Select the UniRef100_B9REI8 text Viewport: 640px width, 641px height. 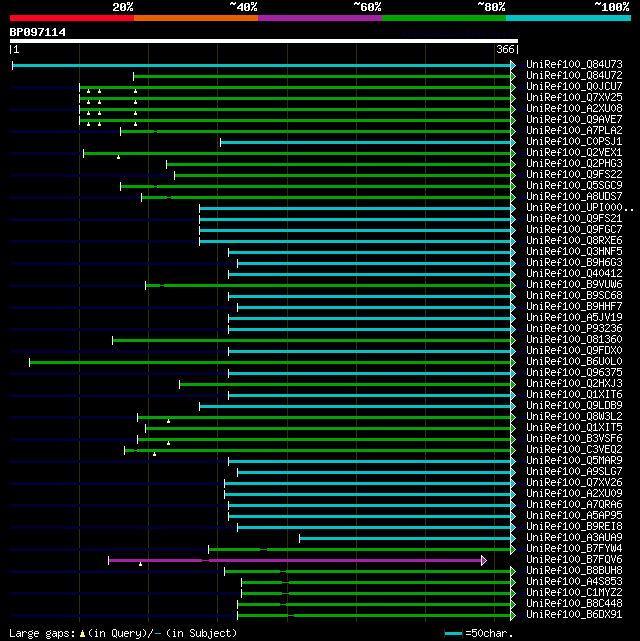(574, 527)
